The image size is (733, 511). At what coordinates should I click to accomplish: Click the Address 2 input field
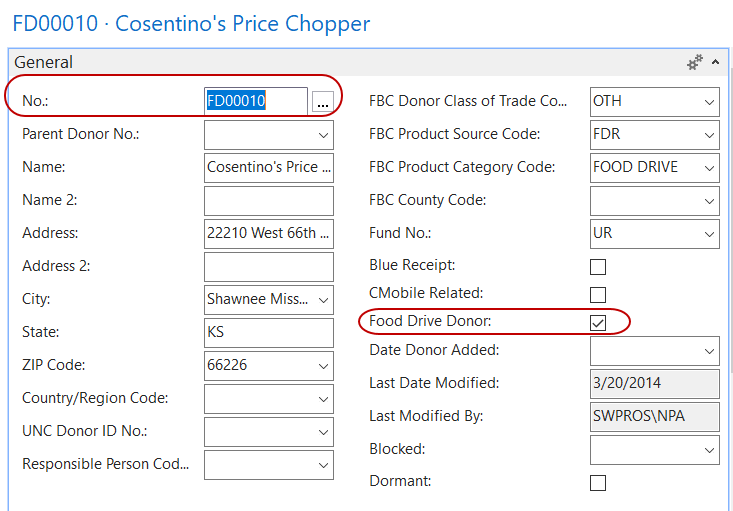(268, 266)
